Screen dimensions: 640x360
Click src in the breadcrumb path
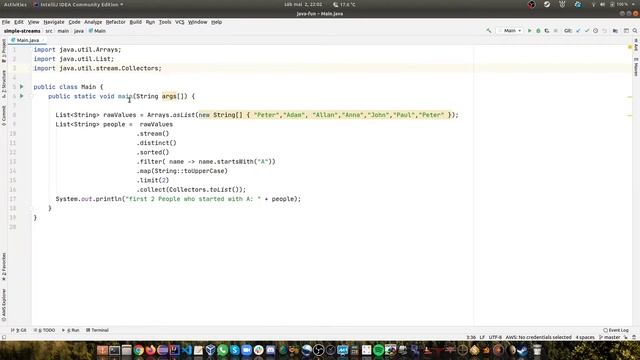pyautogui.click(x=49, y=31)
